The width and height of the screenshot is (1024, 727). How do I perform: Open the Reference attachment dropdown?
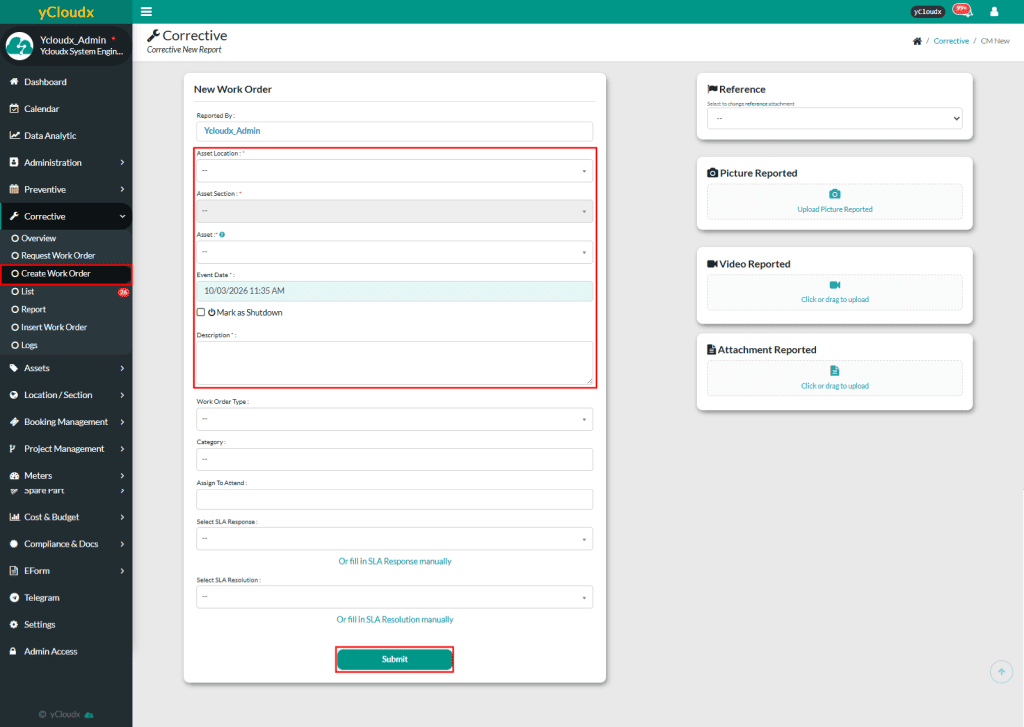[834, 119]
